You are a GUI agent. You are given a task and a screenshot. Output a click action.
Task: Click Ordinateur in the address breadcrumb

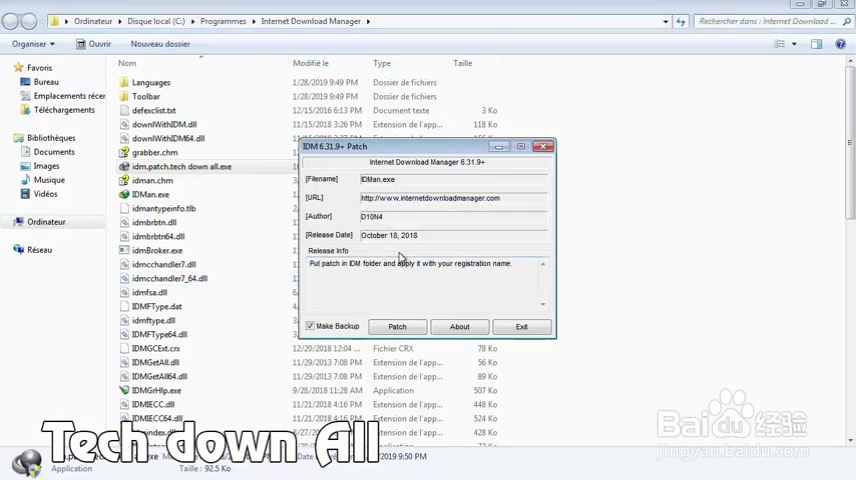[93, 21]
